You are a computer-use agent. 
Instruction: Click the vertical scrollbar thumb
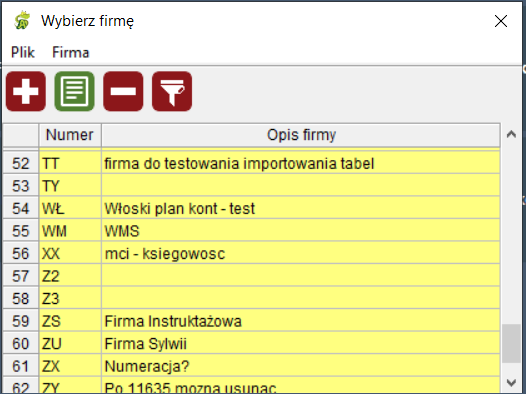click(x=511, y=343)
